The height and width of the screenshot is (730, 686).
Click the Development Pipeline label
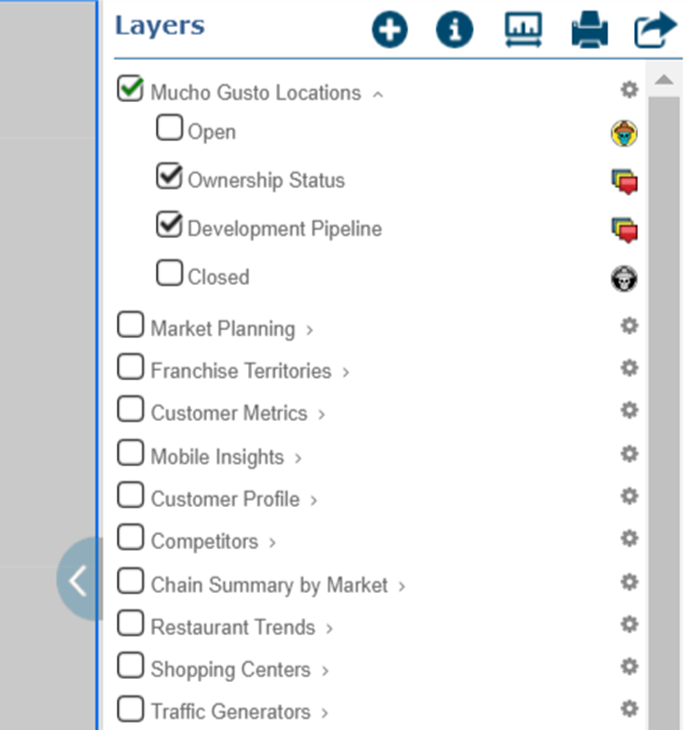[284, 229]
